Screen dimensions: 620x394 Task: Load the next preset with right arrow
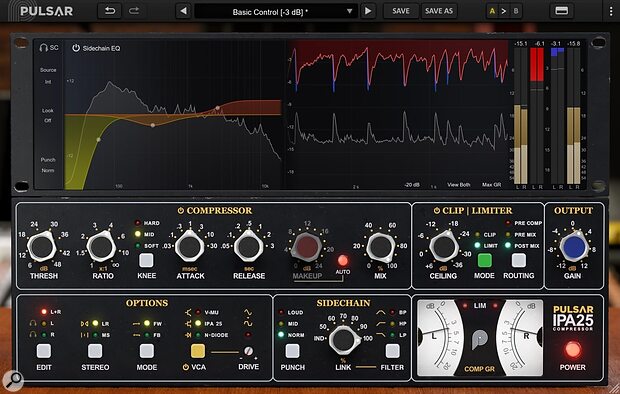[368, 11]
